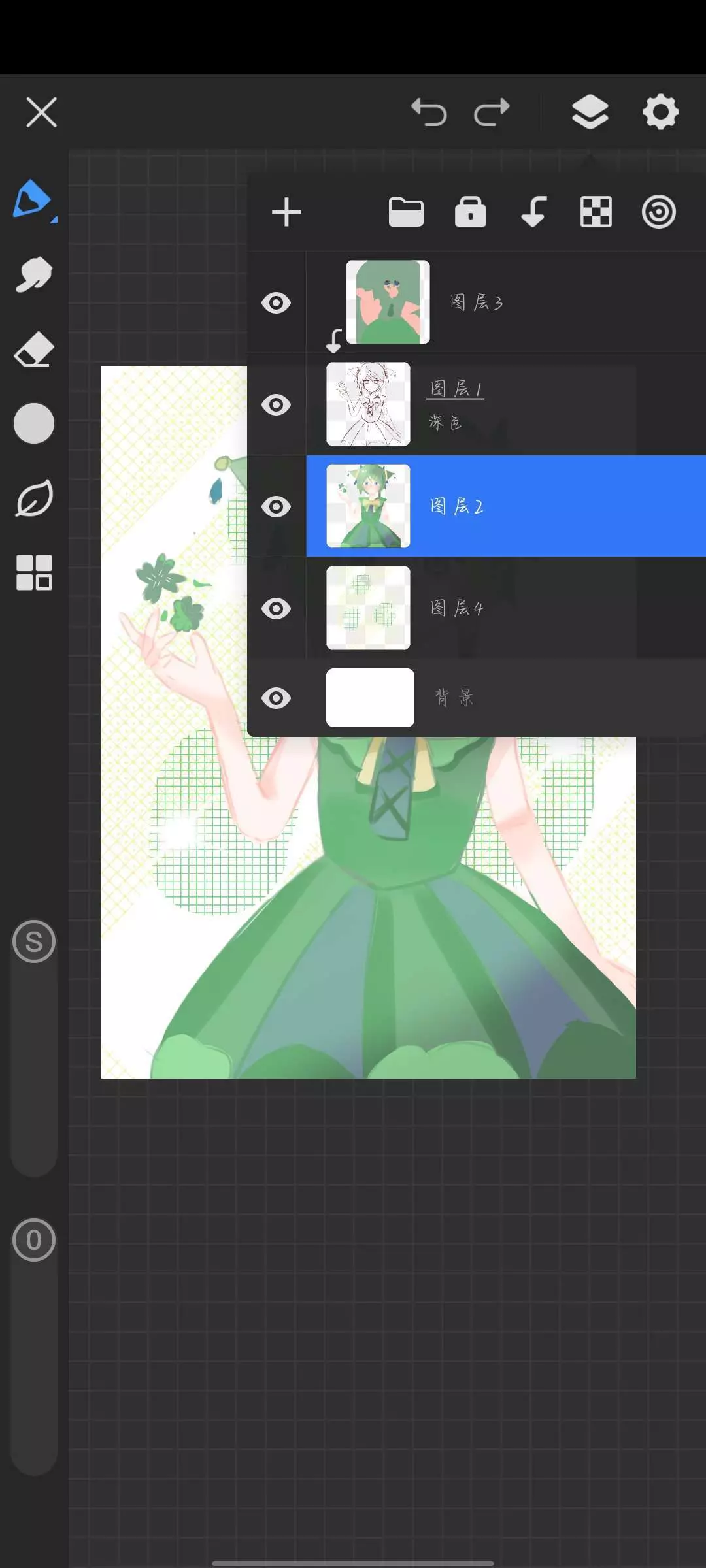Toggle the layers panel icon
The width and height of the screenshot is (706, 1568).
point(590,112)
